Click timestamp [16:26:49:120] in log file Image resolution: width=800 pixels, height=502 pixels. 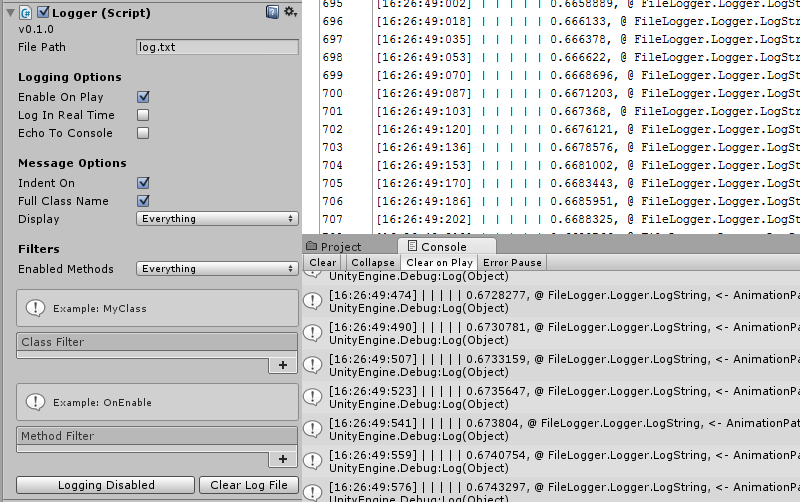pos(424,130)
